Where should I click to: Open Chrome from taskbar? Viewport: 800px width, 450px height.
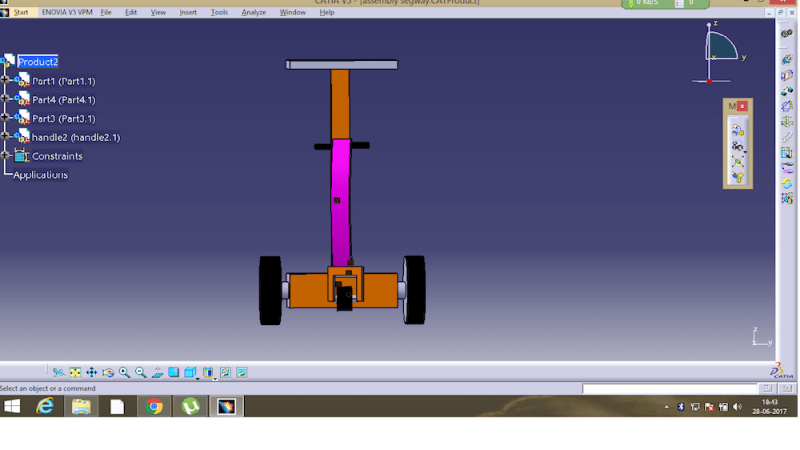(154, 407)
